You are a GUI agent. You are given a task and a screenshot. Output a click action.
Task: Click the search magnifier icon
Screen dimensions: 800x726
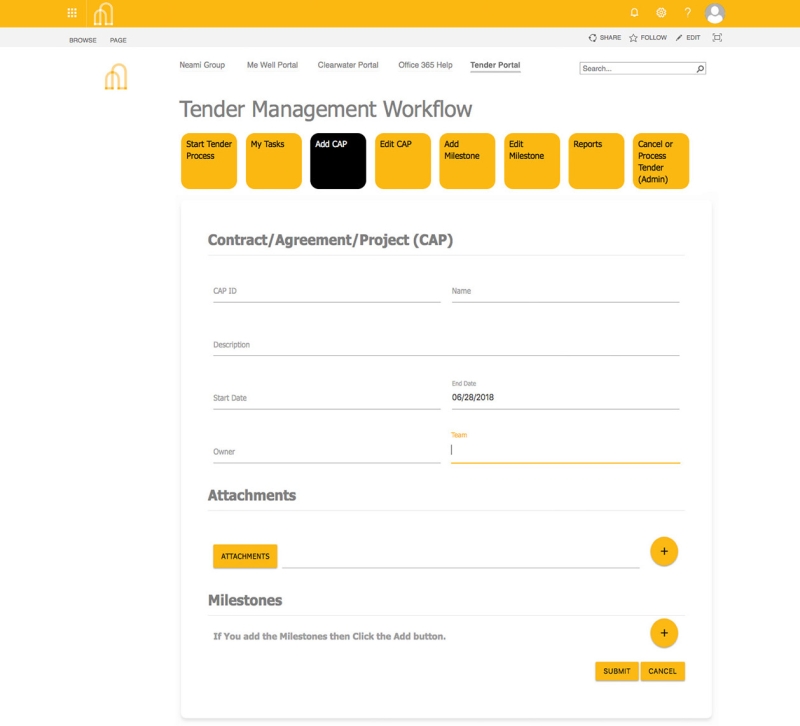click(700, 69)
